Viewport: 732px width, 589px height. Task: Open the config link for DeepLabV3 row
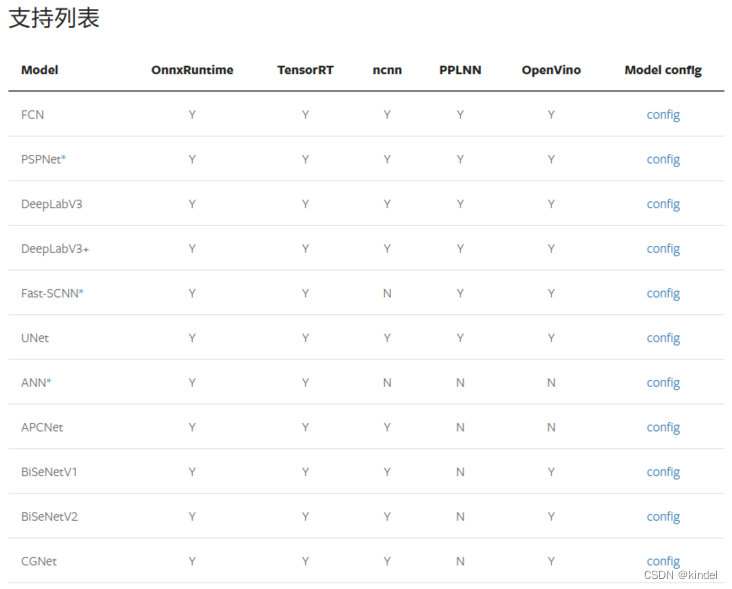point(663,204)
